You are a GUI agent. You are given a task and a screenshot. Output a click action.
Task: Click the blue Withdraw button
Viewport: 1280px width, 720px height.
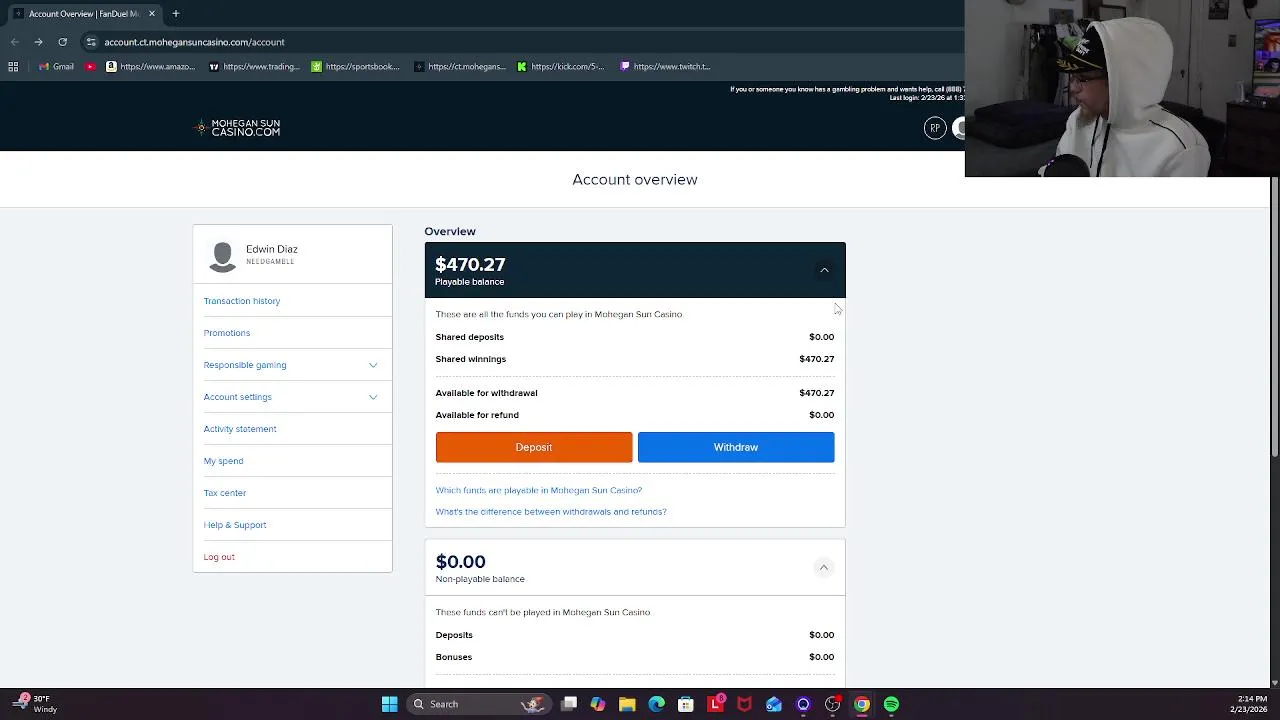click(x=736, y=447)
